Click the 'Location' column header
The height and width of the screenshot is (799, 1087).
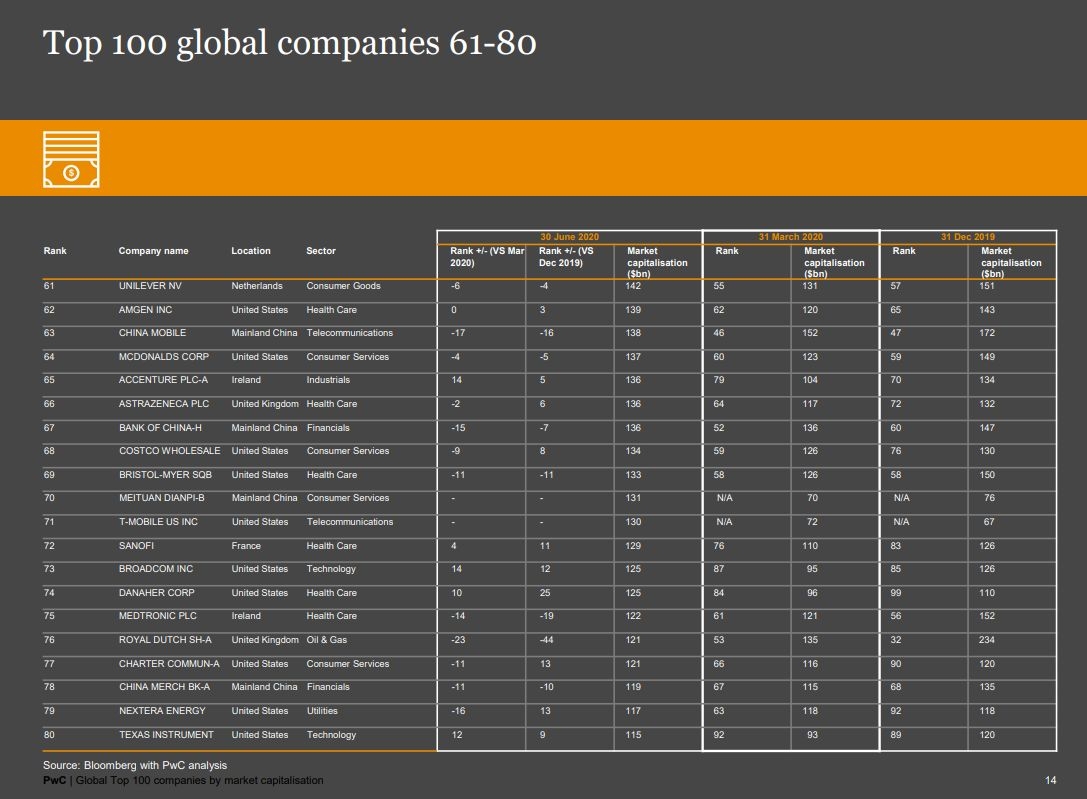251,251
